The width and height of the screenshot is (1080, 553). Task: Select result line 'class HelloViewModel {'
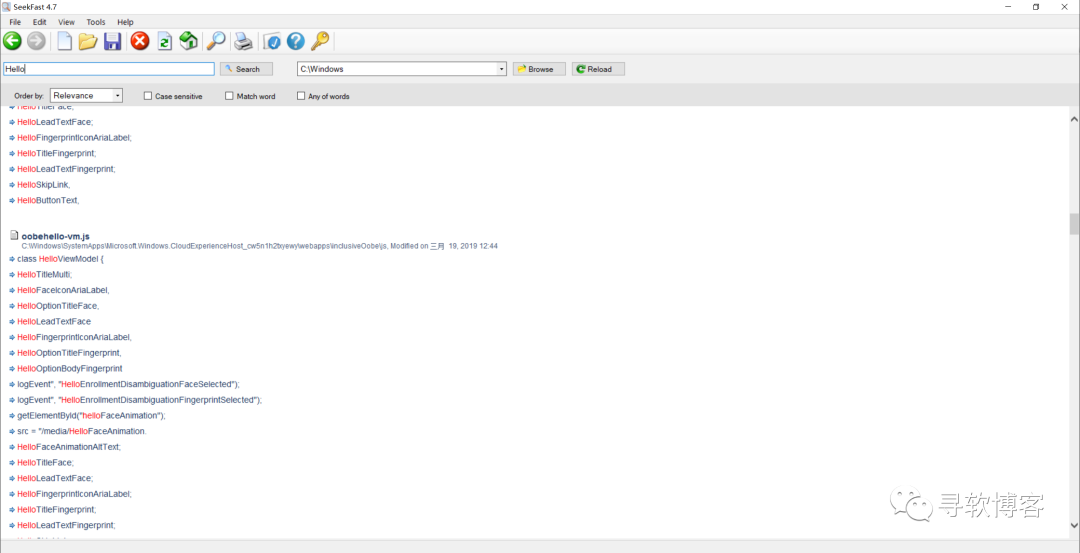61,259
